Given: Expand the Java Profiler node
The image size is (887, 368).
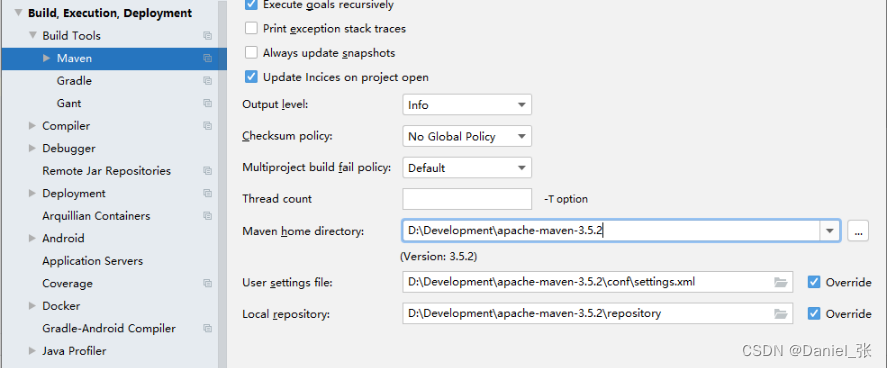Looking at the screenshot, I should (x=32, y=351).
